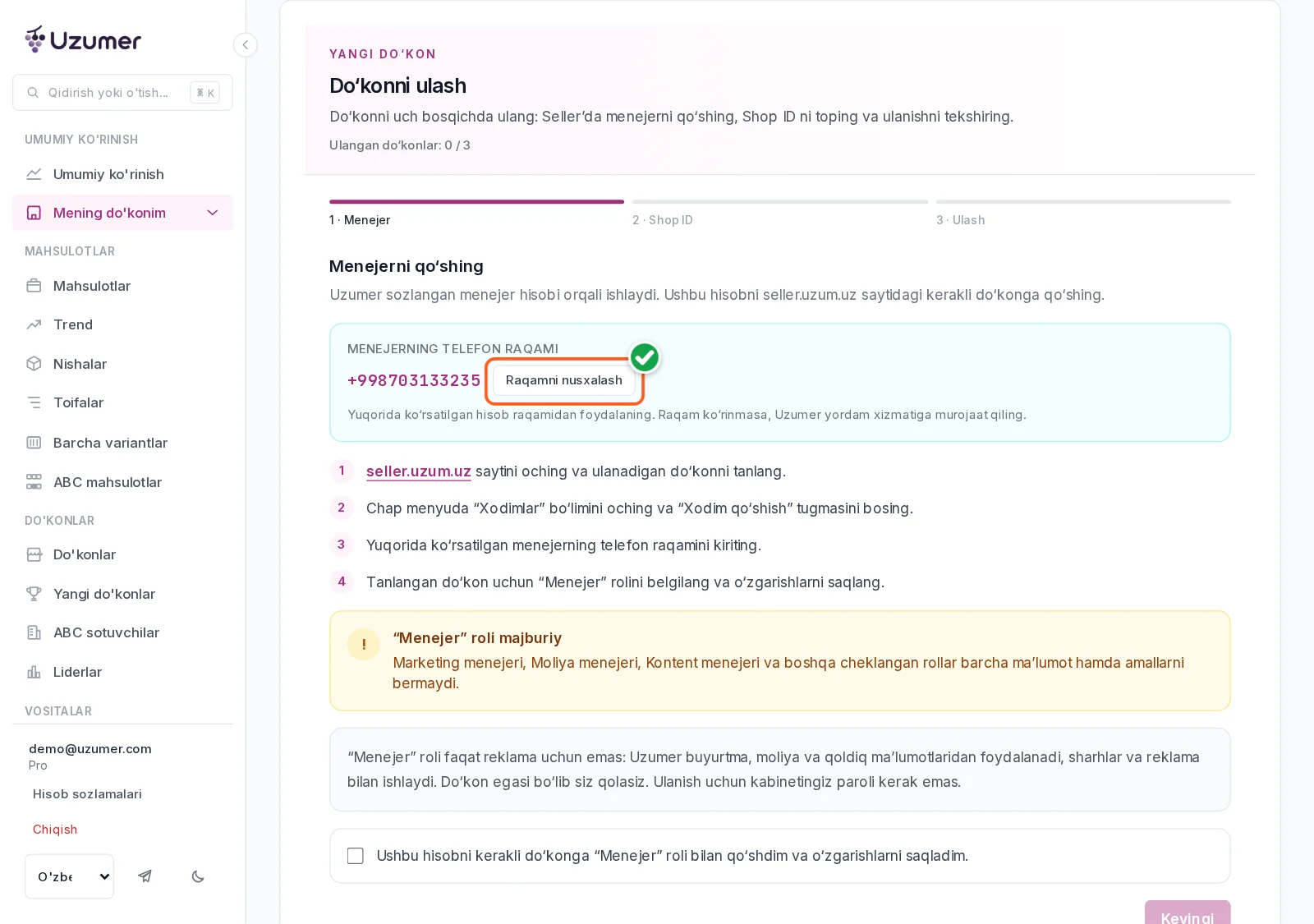Open Yangi do'konlar in the sidebar
Screen dimensions: 1314x924
[122, 594]
